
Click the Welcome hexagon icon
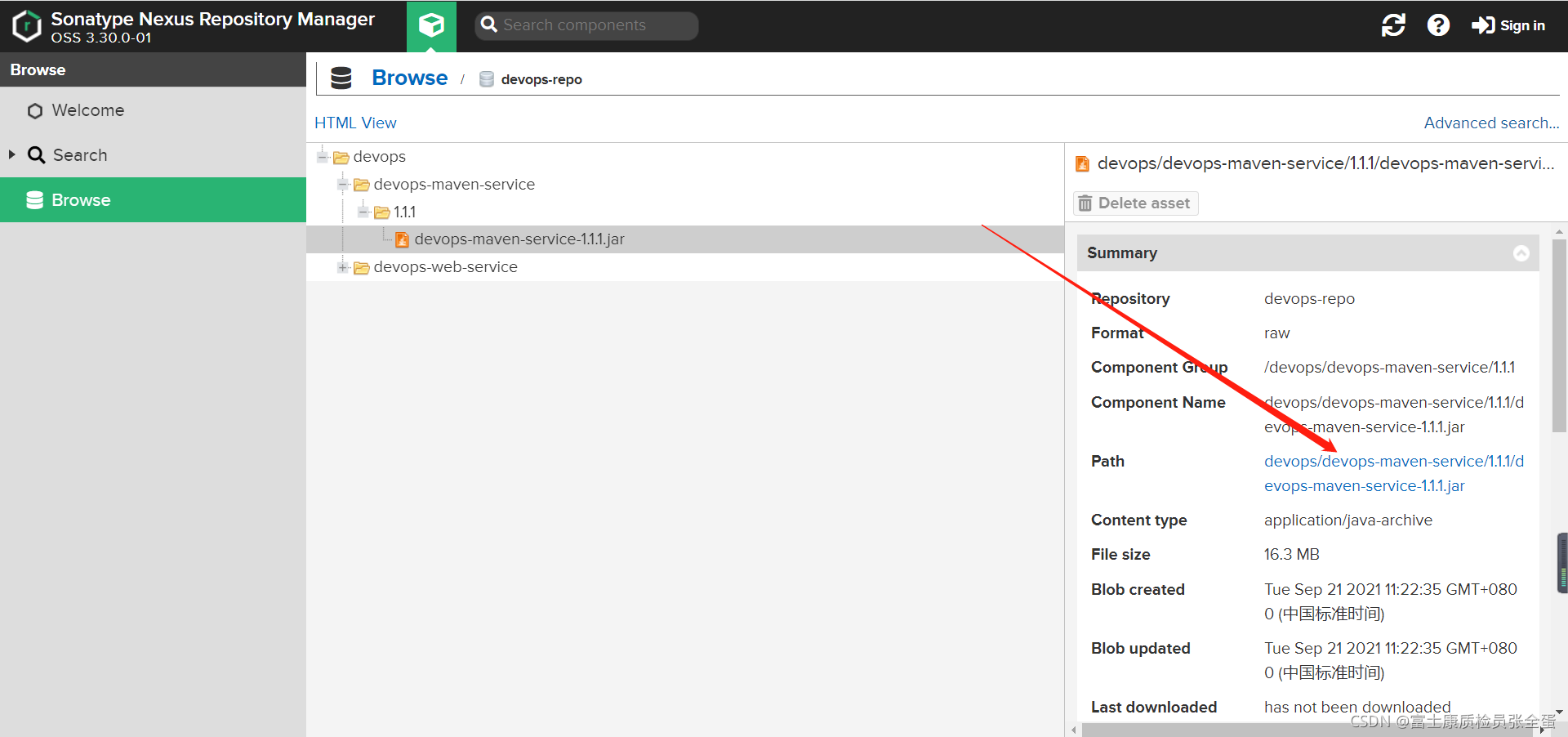click(35, 111)
